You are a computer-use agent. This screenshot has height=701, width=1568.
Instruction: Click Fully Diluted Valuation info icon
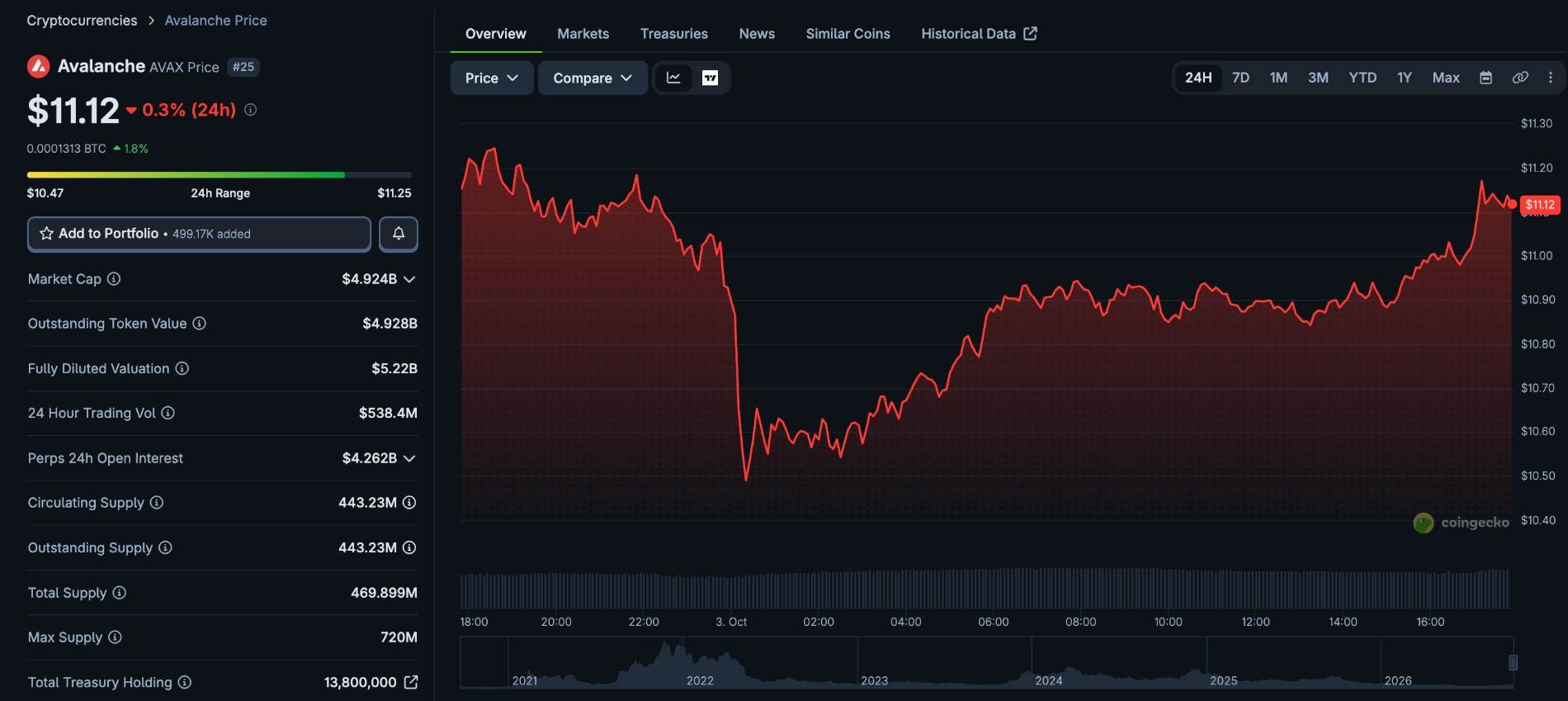(x=182, y=368)
